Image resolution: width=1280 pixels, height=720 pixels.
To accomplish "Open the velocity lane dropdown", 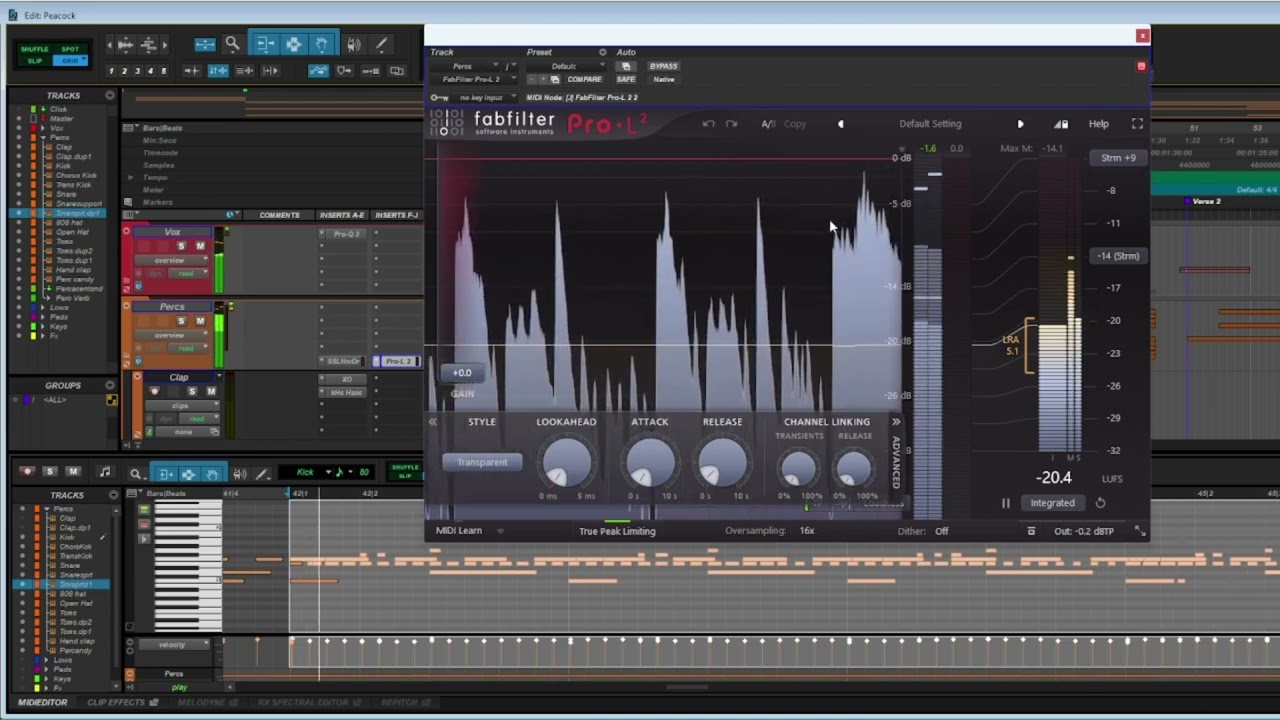I will pyautogui.click(x=173, y=645).
